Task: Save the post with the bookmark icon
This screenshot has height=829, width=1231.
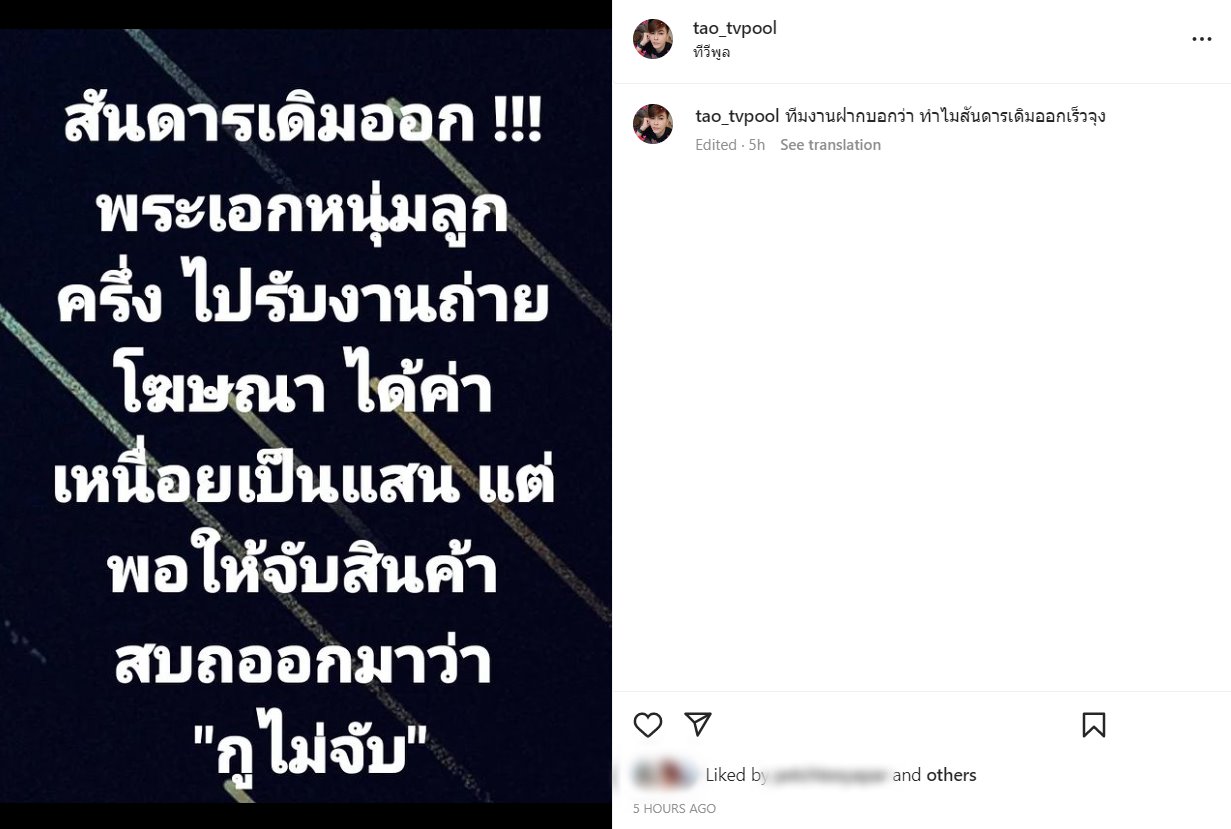Action: pyautogui.click(x=1094, y=725)
